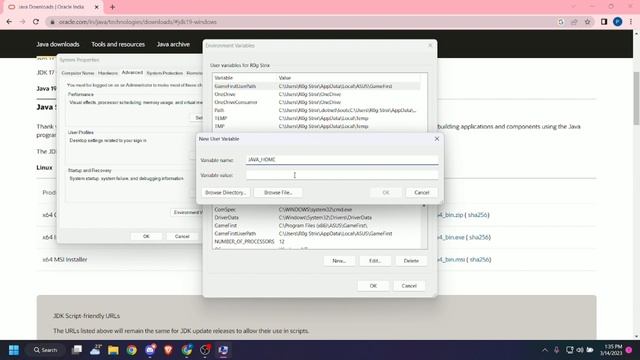Select Path user variable row
The height and width of the screenshot is (360, 640).
point(317,110)
